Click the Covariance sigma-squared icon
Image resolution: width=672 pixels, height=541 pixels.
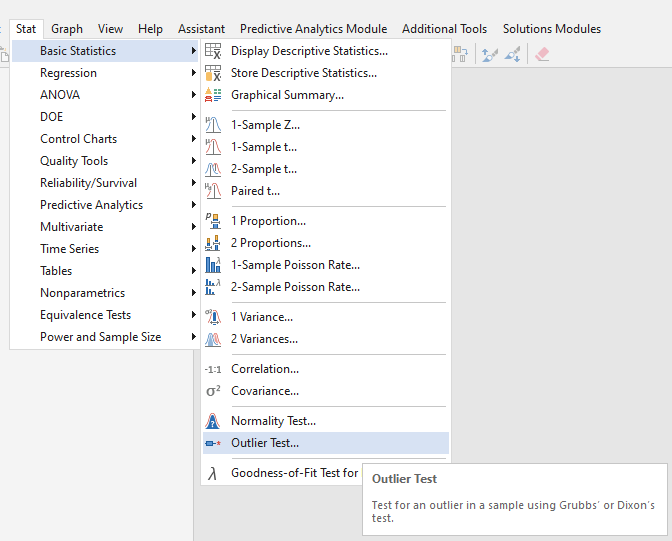point(213,391)
